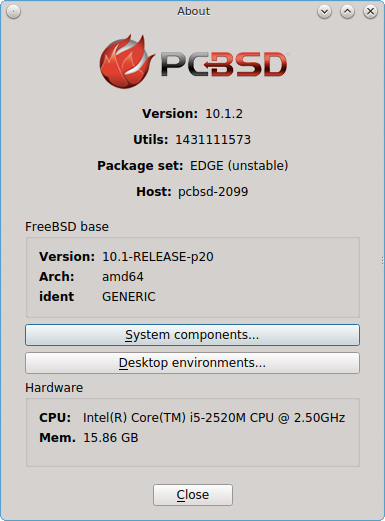The height and width of the screenshot is (521, 385).
Task: Click the About title bar text
Action: point(193,11)
